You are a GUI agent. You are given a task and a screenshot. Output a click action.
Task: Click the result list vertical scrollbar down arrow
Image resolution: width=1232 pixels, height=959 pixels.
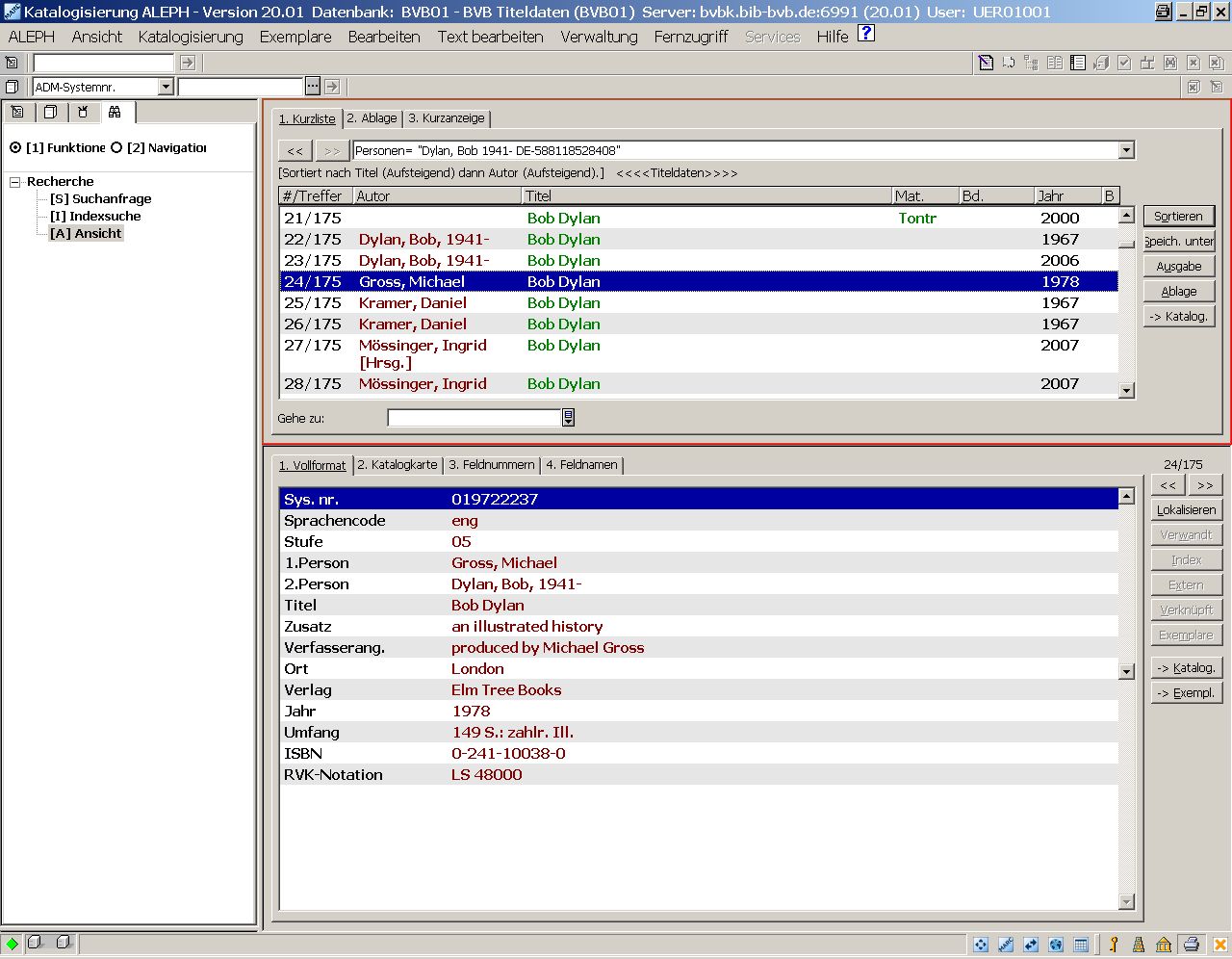coord(1126,391)
